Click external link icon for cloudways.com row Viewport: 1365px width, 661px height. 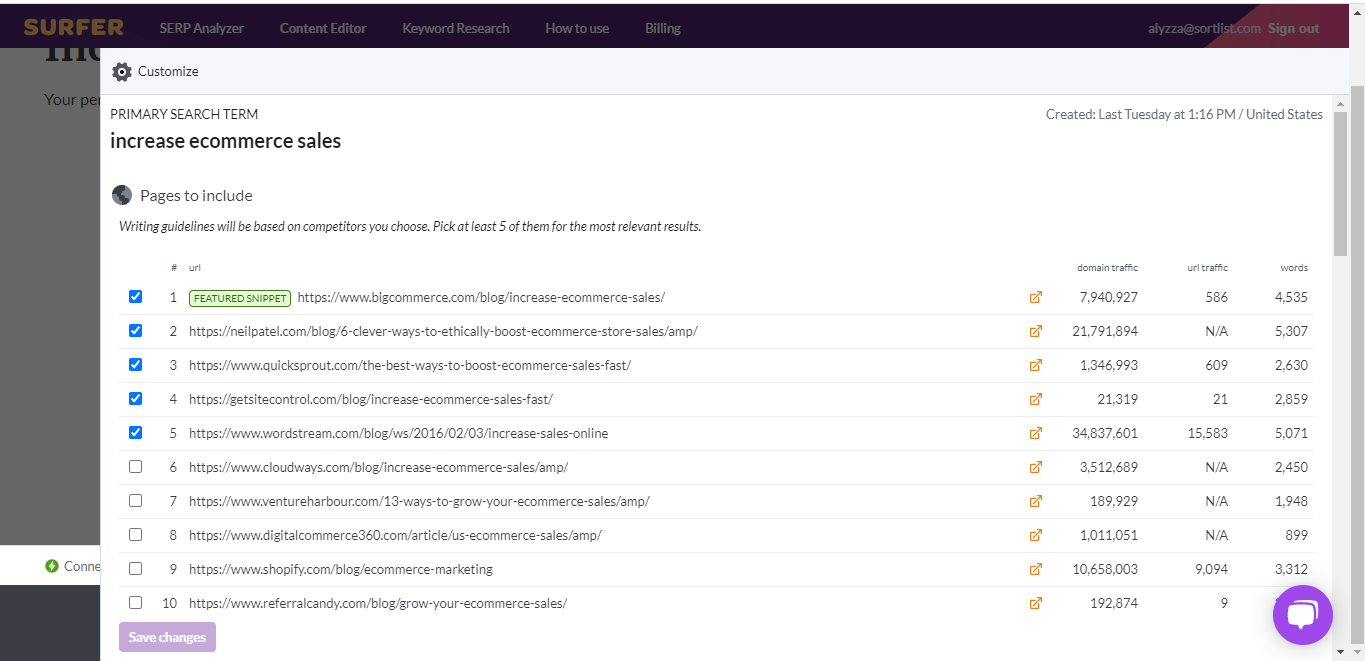[x=1035, y=468]
